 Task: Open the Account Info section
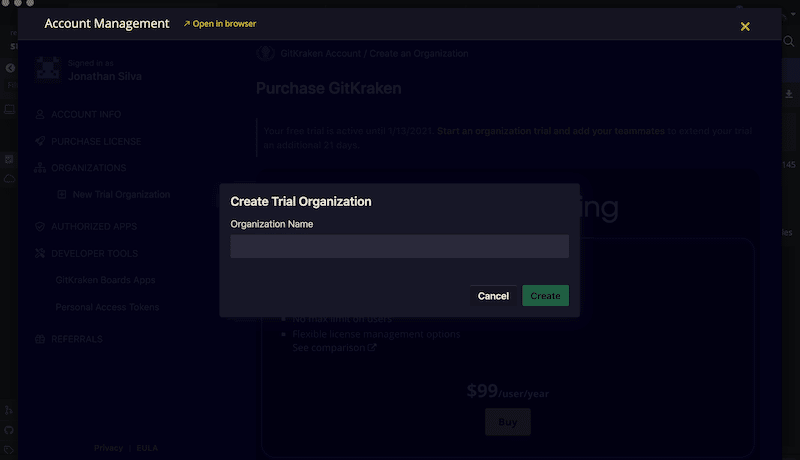pyautogui.click(x=86, y=114)
